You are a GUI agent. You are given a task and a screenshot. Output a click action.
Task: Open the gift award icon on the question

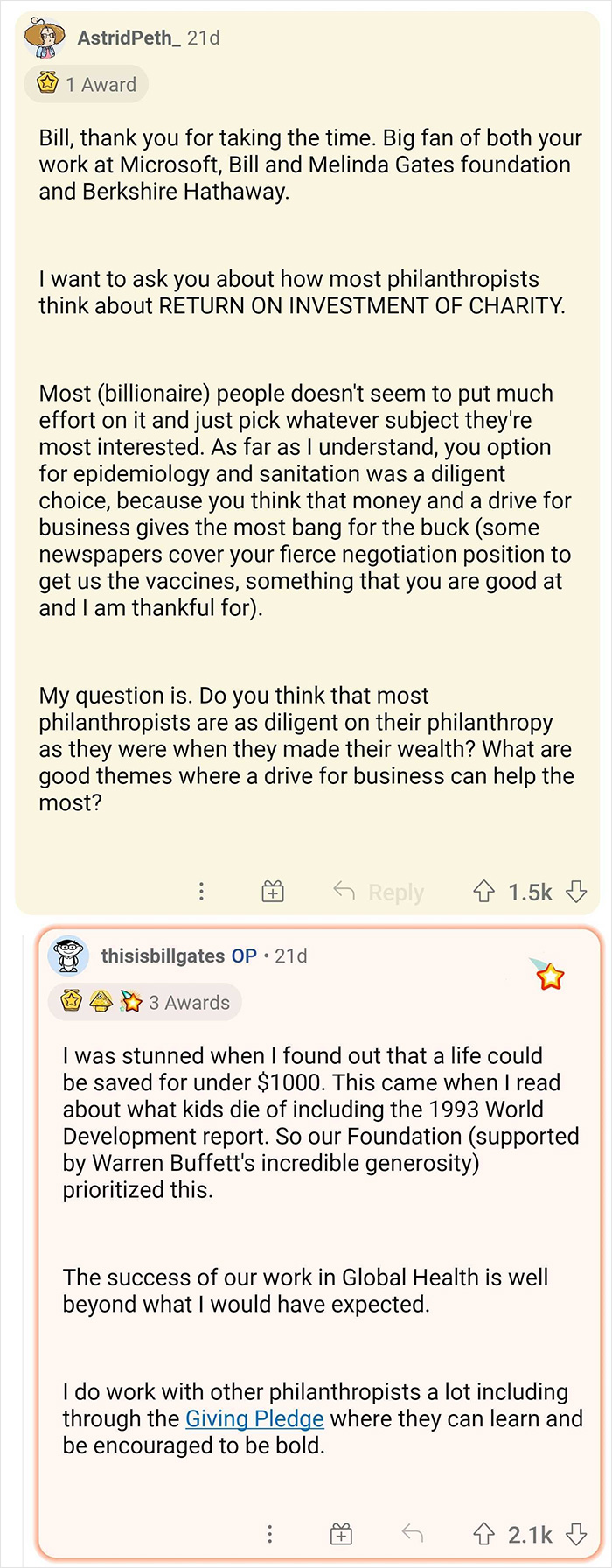(x=272, y=891)
